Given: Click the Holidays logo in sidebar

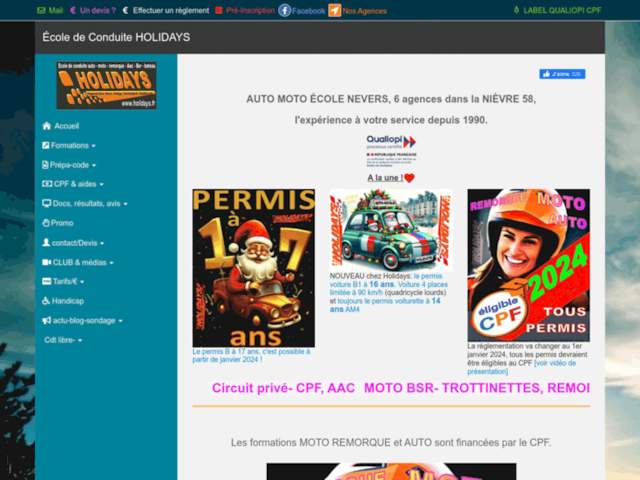Looking at the screenshot, I should coord(106,85).
